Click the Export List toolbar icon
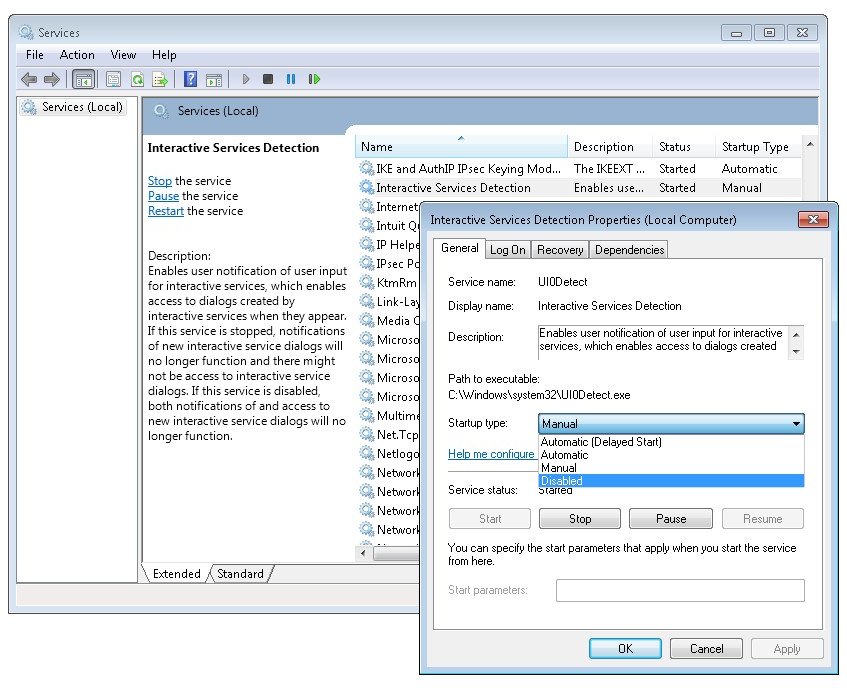847x688 pixels. tap(160, 79)
